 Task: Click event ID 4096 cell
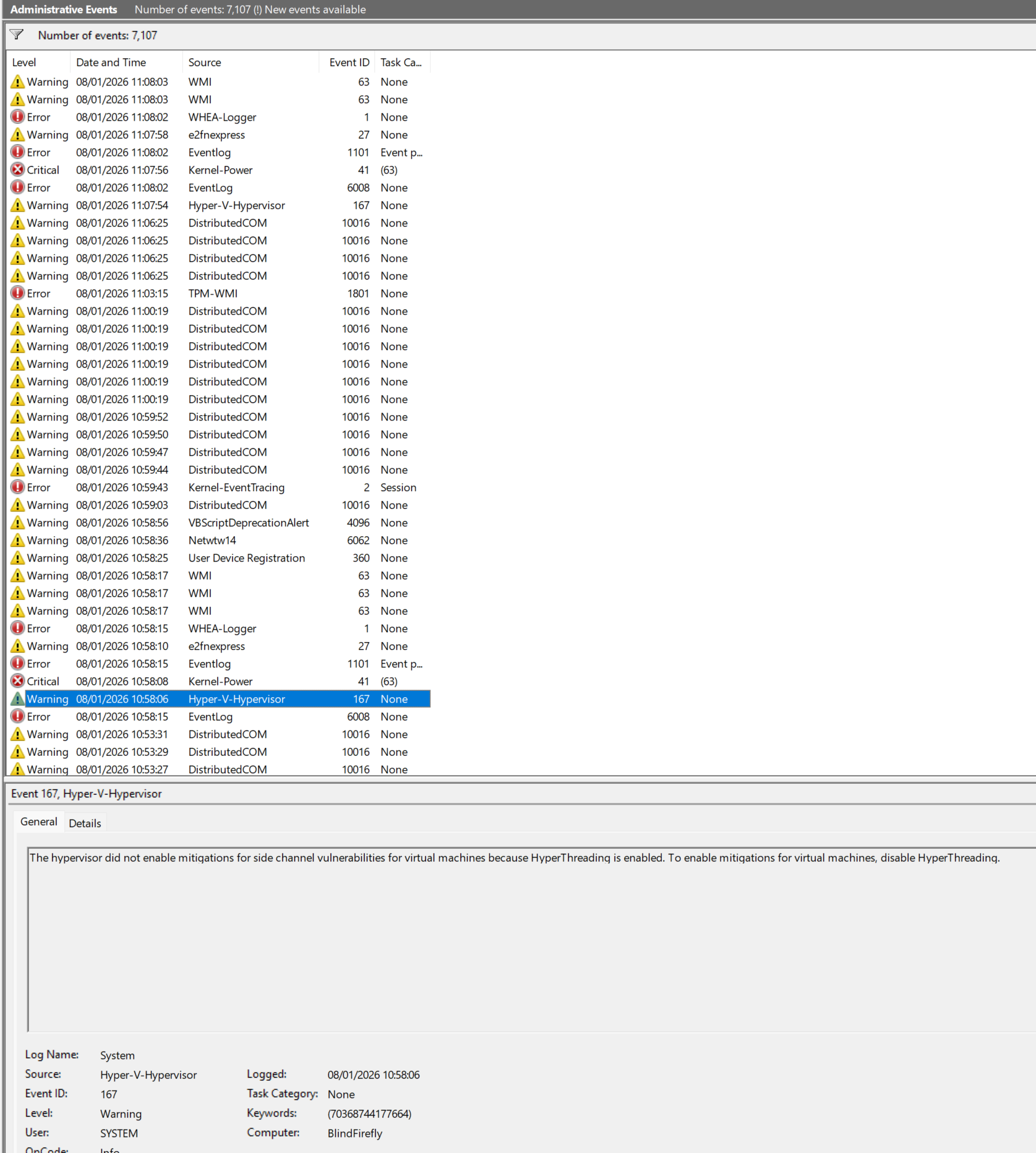click(x=358, y=523)
